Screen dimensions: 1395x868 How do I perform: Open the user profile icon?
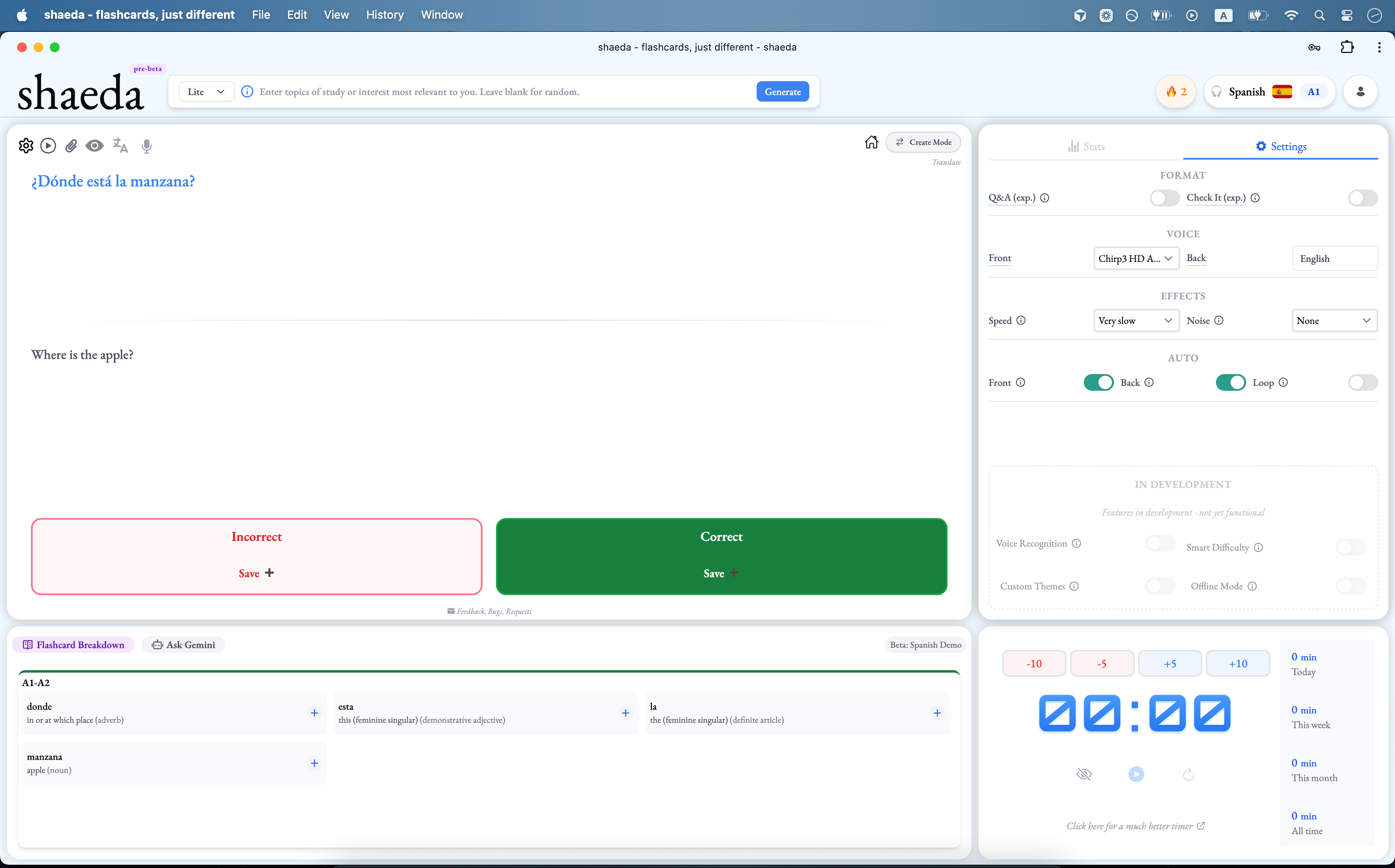click(x=1360, y=92)
